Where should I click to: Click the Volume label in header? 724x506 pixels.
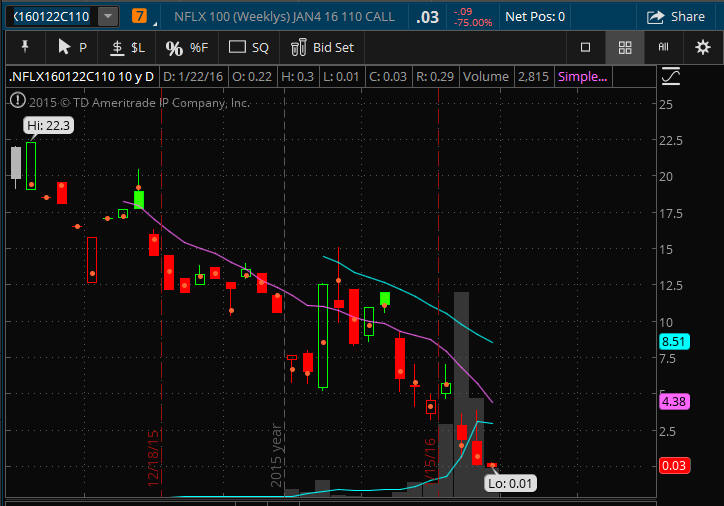486,77
